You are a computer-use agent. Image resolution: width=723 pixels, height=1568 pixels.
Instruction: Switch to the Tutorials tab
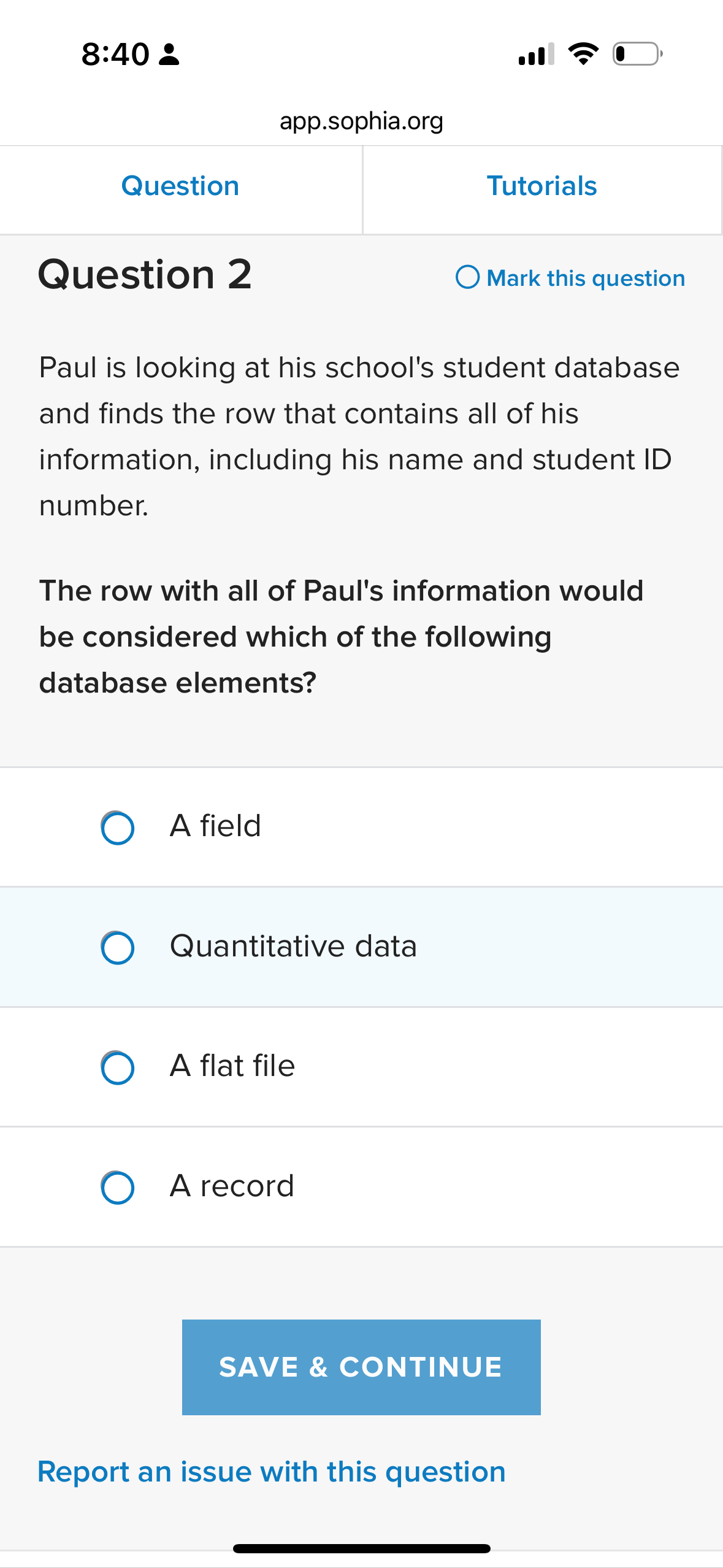pos(542,186)
